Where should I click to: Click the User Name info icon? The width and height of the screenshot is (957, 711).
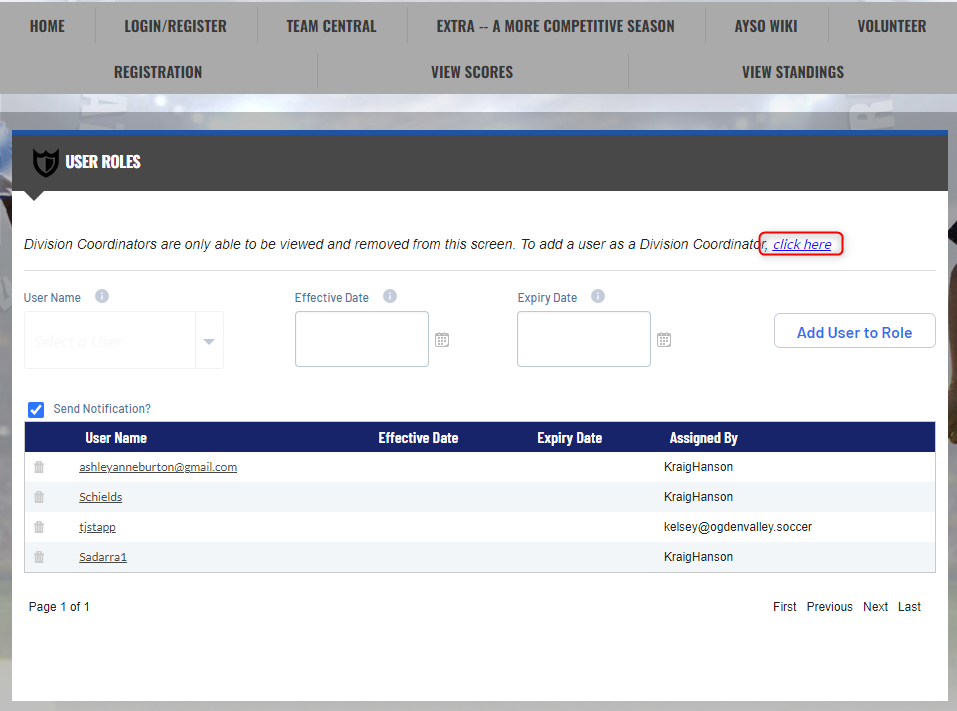(102, 297)
